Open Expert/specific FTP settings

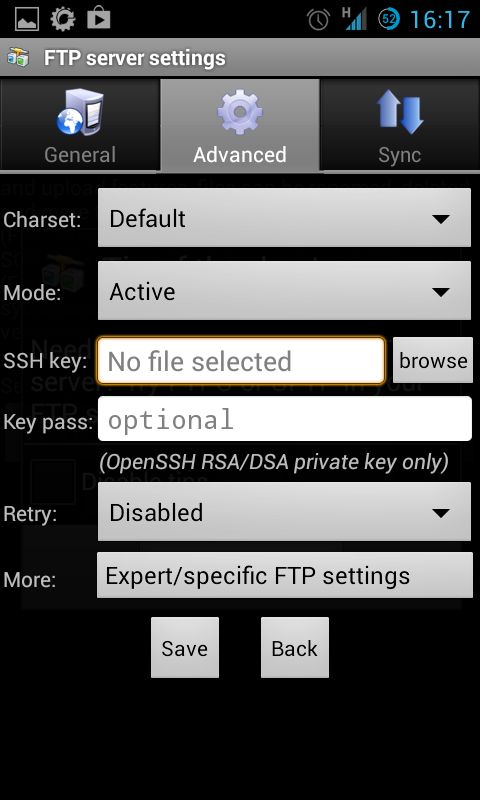point(285,576)
